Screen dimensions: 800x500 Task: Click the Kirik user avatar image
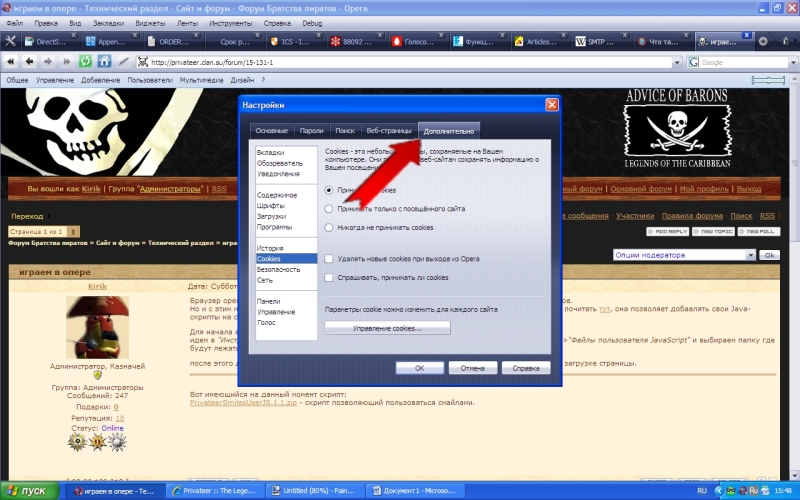[x=97, y=327]
